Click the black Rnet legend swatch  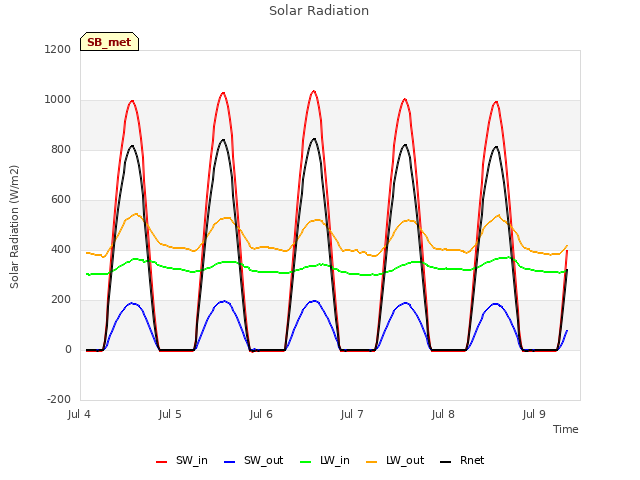point(446,462)
